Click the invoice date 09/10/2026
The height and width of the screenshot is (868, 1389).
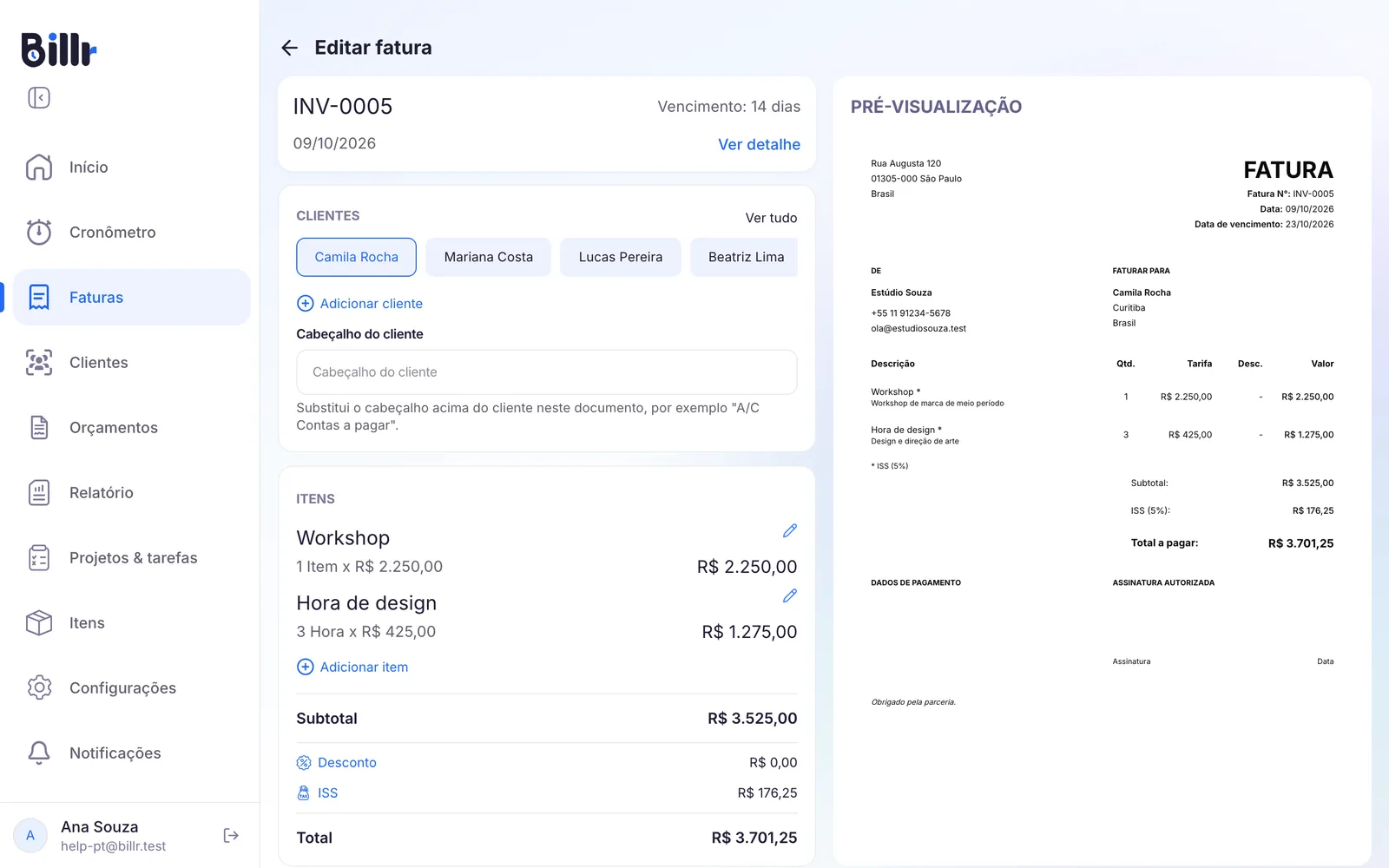(x=334, y=143)
